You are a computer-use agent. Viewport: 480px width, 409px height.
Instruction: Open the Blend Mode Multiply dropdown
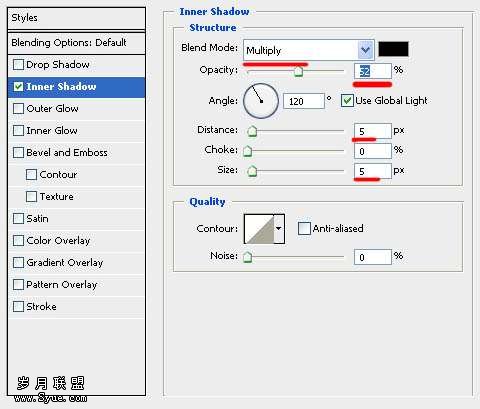pyautogui.click(x=308, y=50)
